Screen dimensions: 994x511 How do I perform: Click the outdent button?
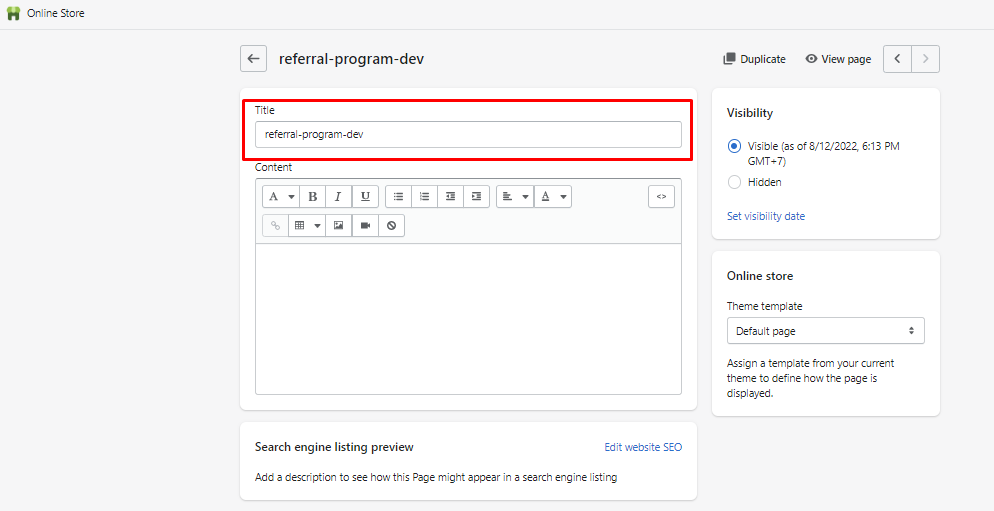pos(450,197)
